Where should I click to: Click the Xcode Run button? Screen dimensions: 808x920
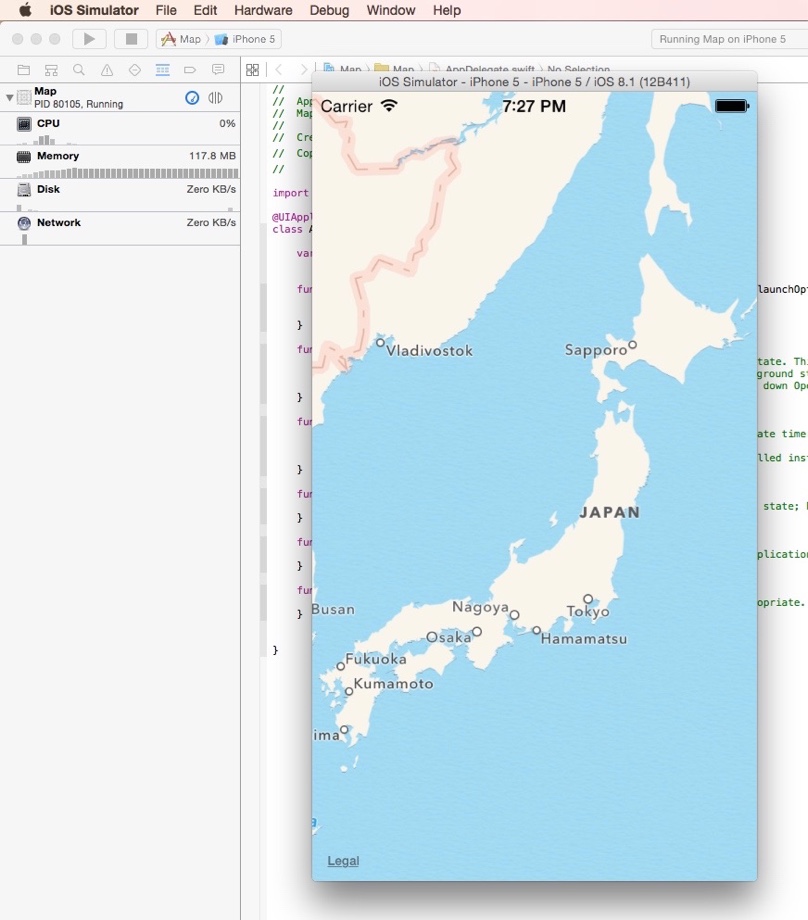pyautogui.click(x=89, y=39)
